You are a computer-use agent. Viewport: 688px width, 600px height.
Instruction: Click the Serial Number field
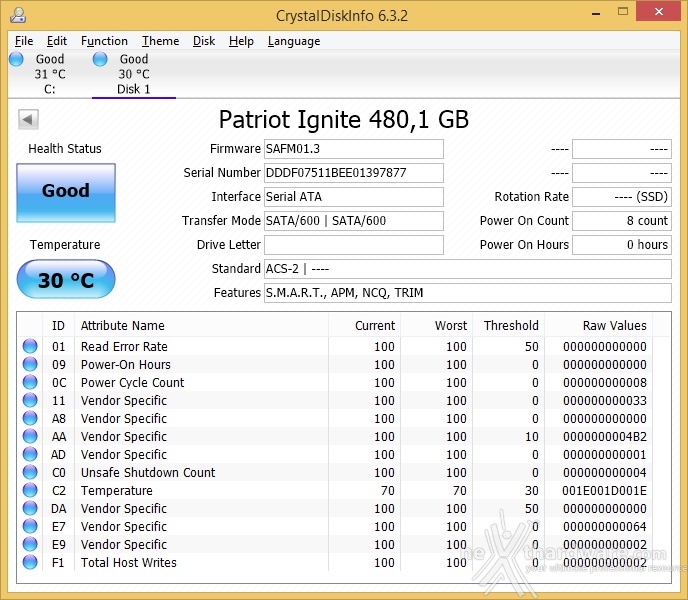(354, 172)
